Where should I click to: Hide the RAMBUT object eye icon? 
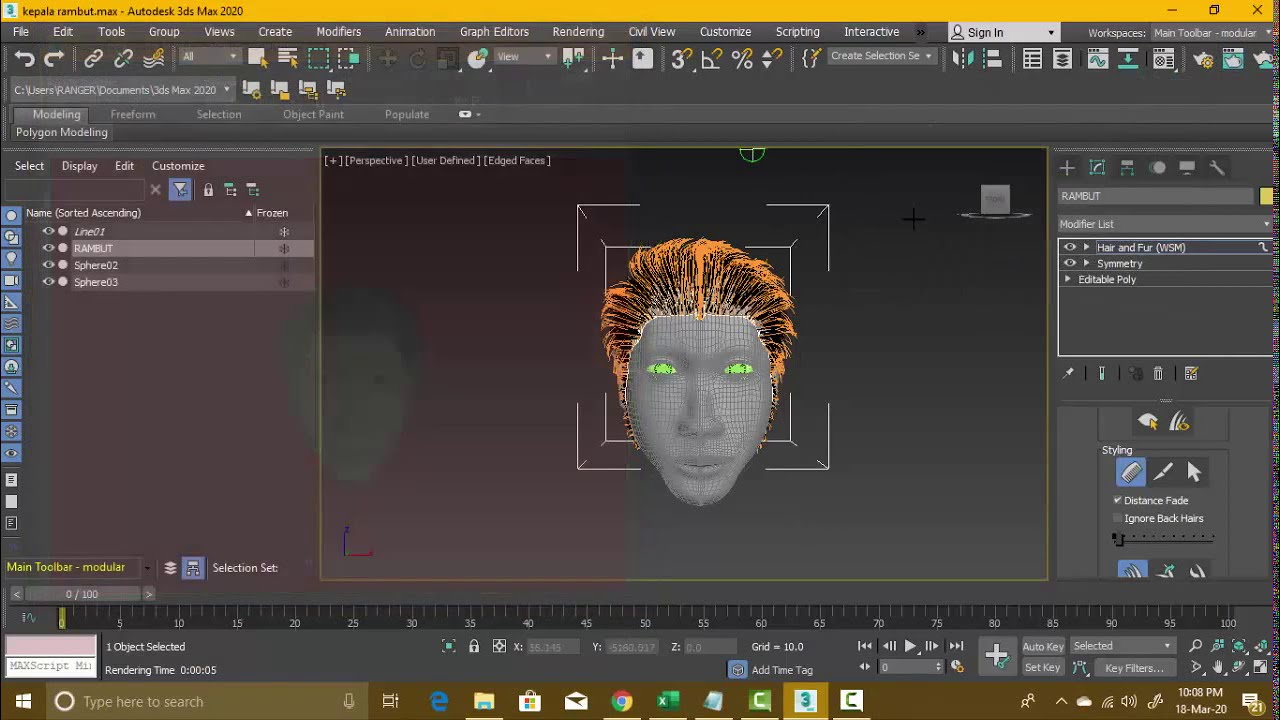pos(48,248)
